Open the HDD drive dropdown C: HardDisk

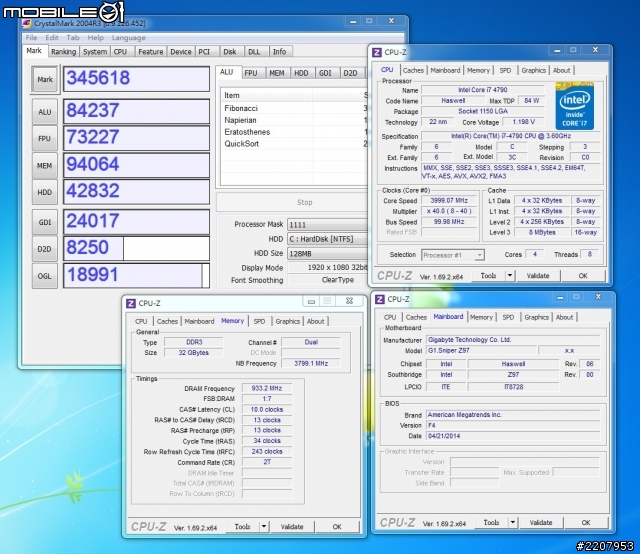click(x=328, y=239)
